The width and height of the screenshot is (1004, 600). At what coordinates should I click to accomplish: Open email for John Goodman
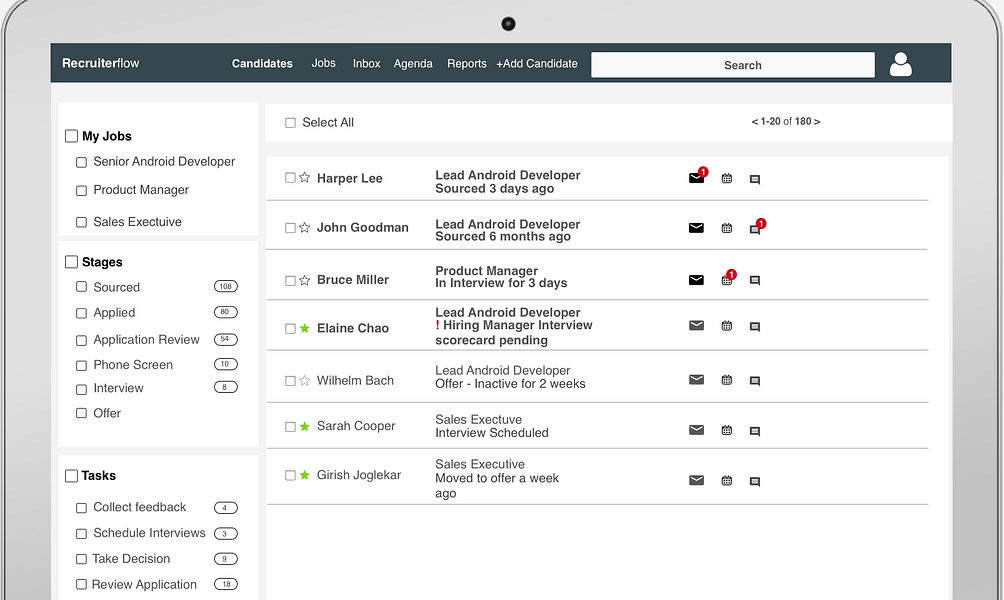(696, 228)
